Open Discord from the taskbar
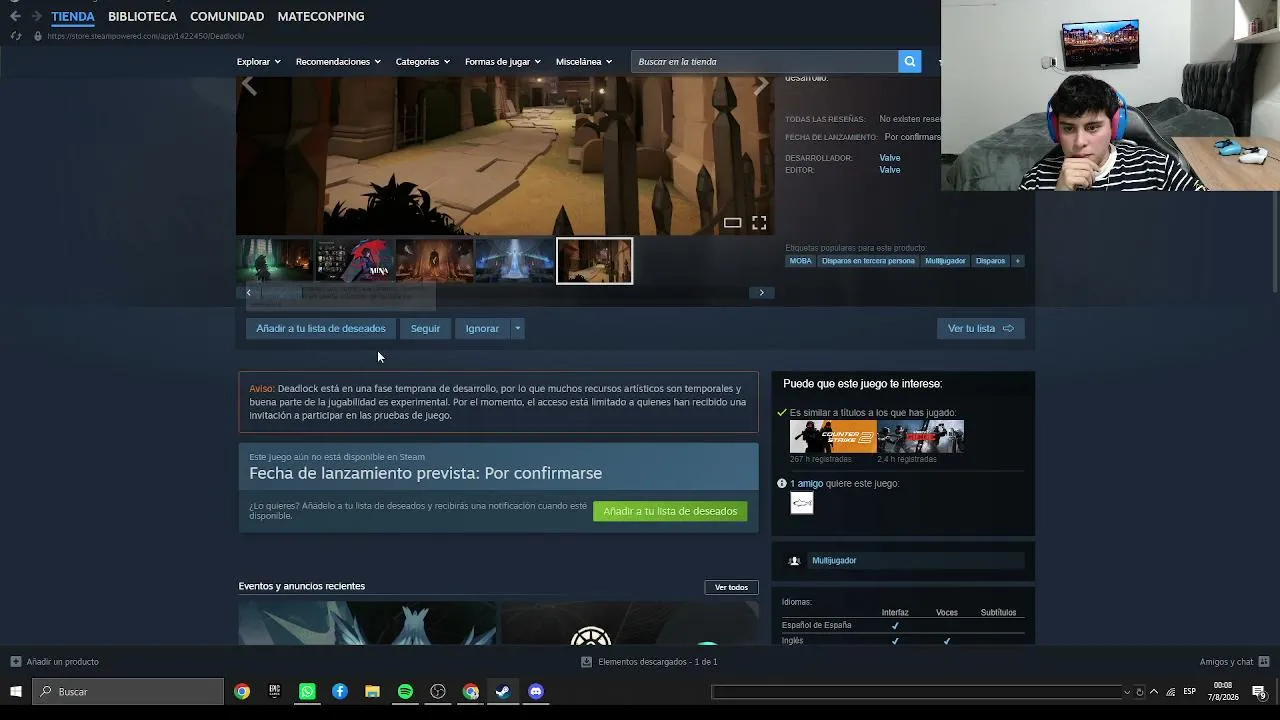Viewport: 1280px width, 720px height. 536,692
